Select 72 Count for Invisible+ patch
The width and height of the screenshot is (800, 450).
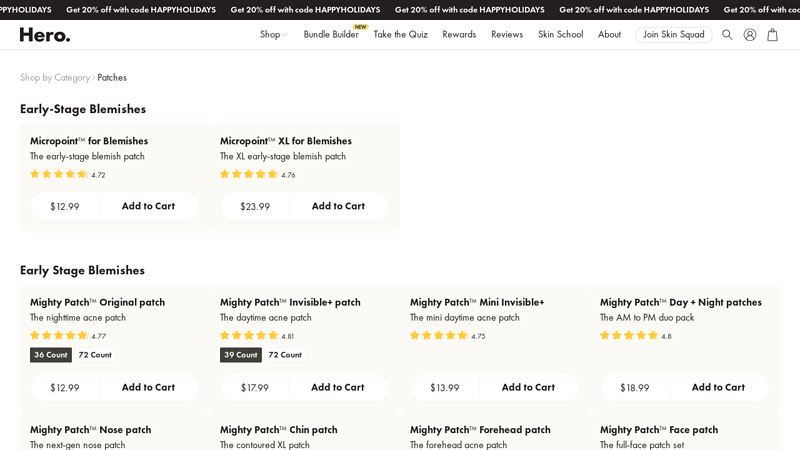tap(285, 355)
